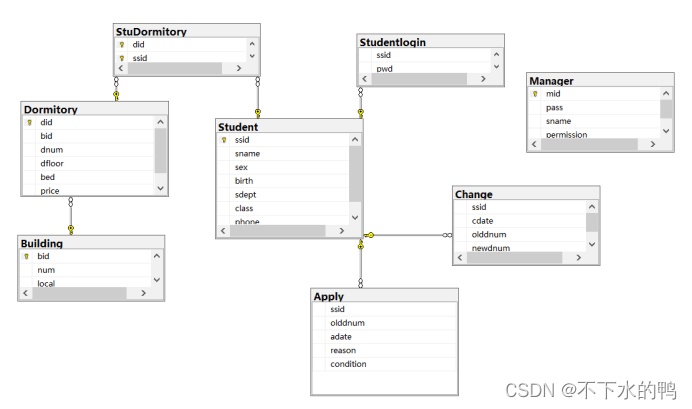Click the key icon beside Dormitory did

pos(30,122)
